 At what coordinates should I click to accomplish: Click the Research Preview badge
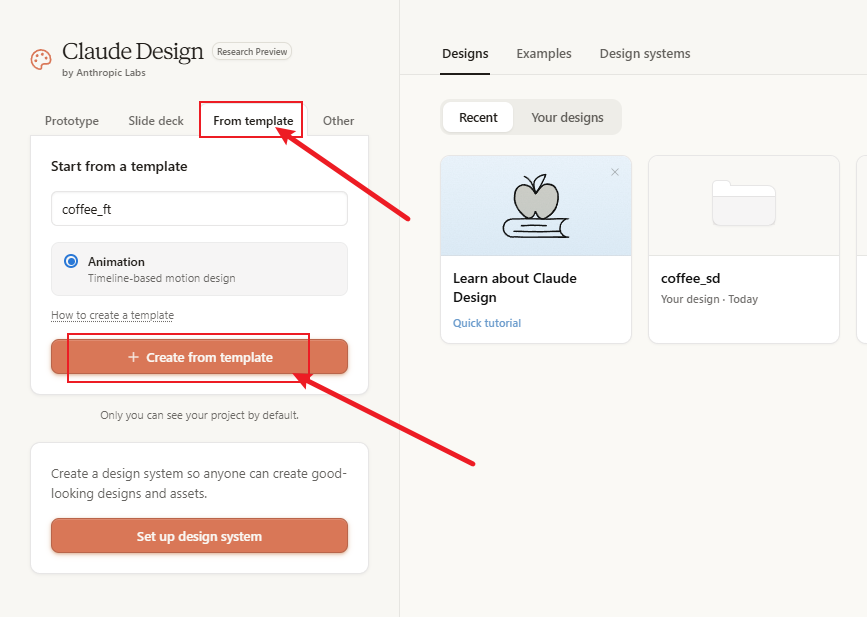pos(252,51)
